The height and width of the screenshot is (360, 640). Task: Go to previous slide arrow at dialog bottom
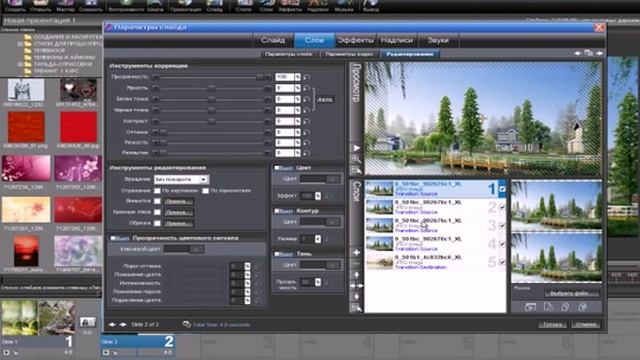click(x=112, y=324)
